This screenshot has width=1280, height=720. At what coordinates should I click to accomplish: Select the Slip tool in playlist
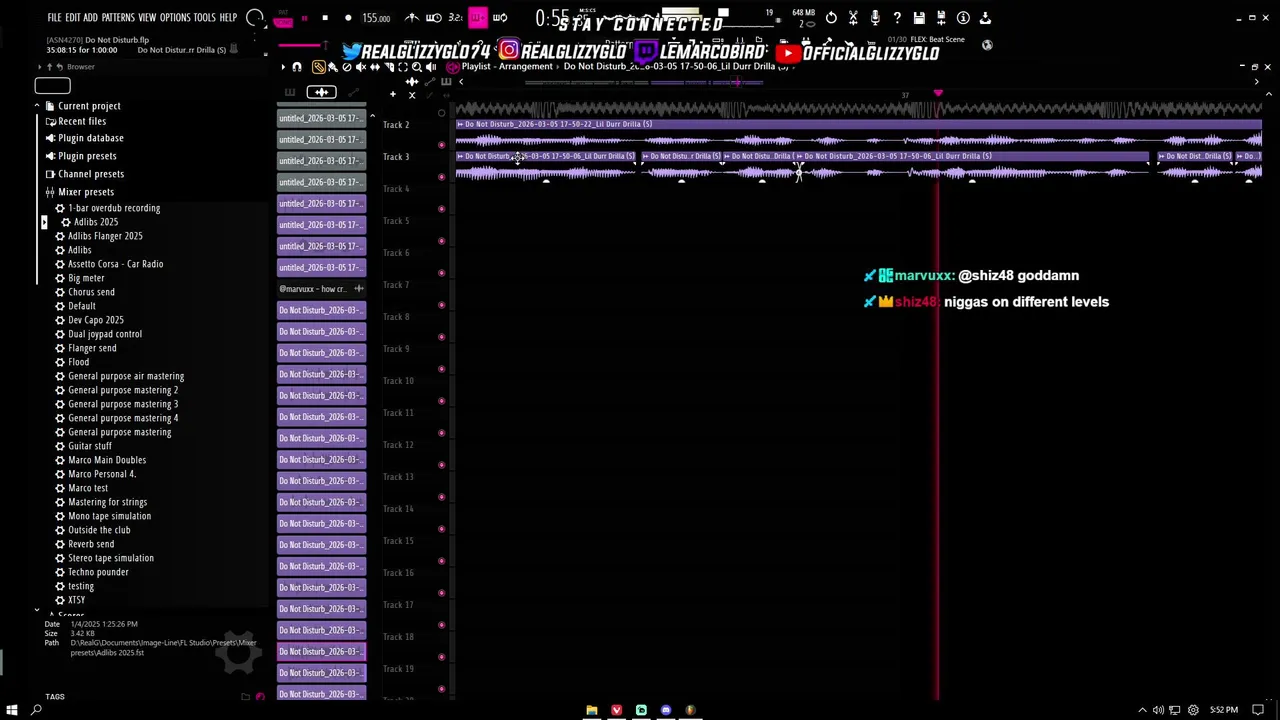click(375, 67)
